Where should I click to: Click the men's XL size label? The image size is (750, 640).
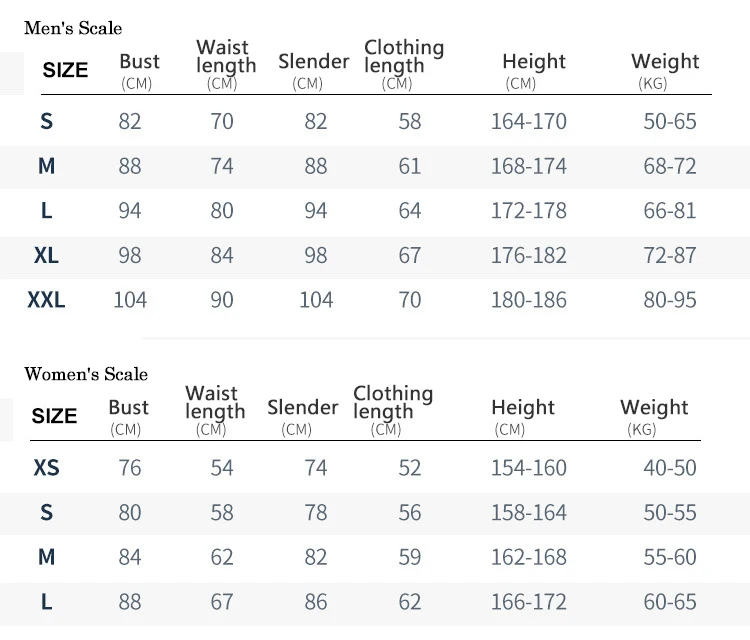46,255
